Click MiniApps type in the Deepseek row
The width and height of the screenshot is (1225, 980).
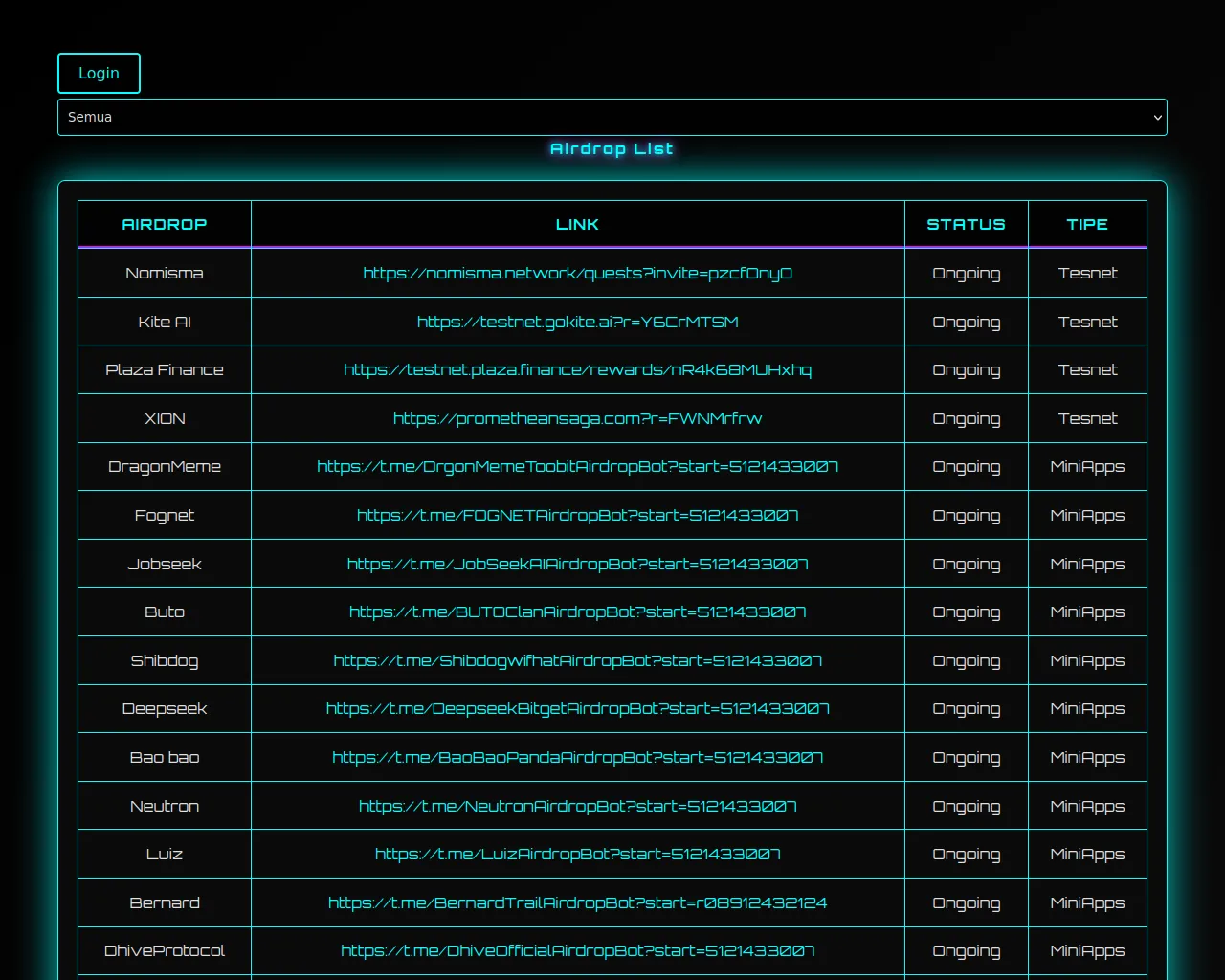pos(1087,709)
